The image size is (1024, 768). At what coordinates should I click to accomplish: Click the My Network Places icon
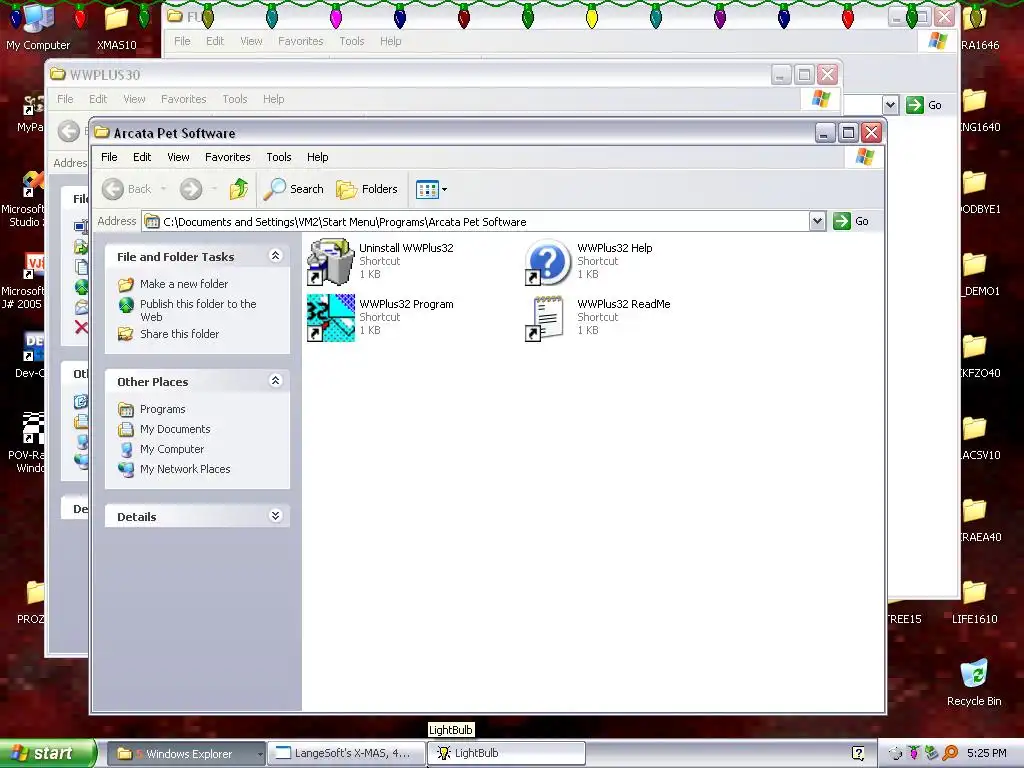pyautogui.click(x=125, y=470)
